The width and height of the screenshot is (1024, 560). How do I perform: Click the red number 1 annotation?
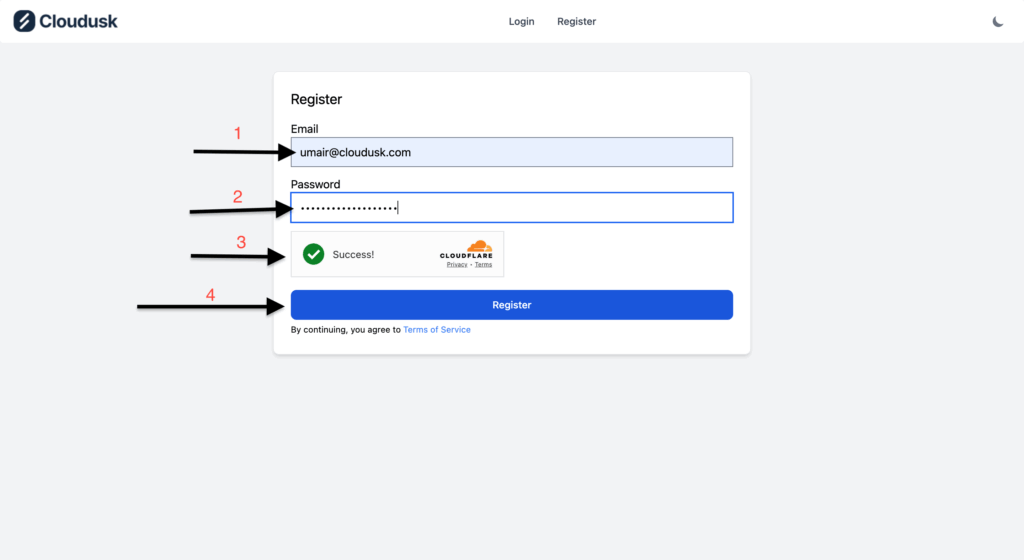pyautogui.click(x=237, y=133)
